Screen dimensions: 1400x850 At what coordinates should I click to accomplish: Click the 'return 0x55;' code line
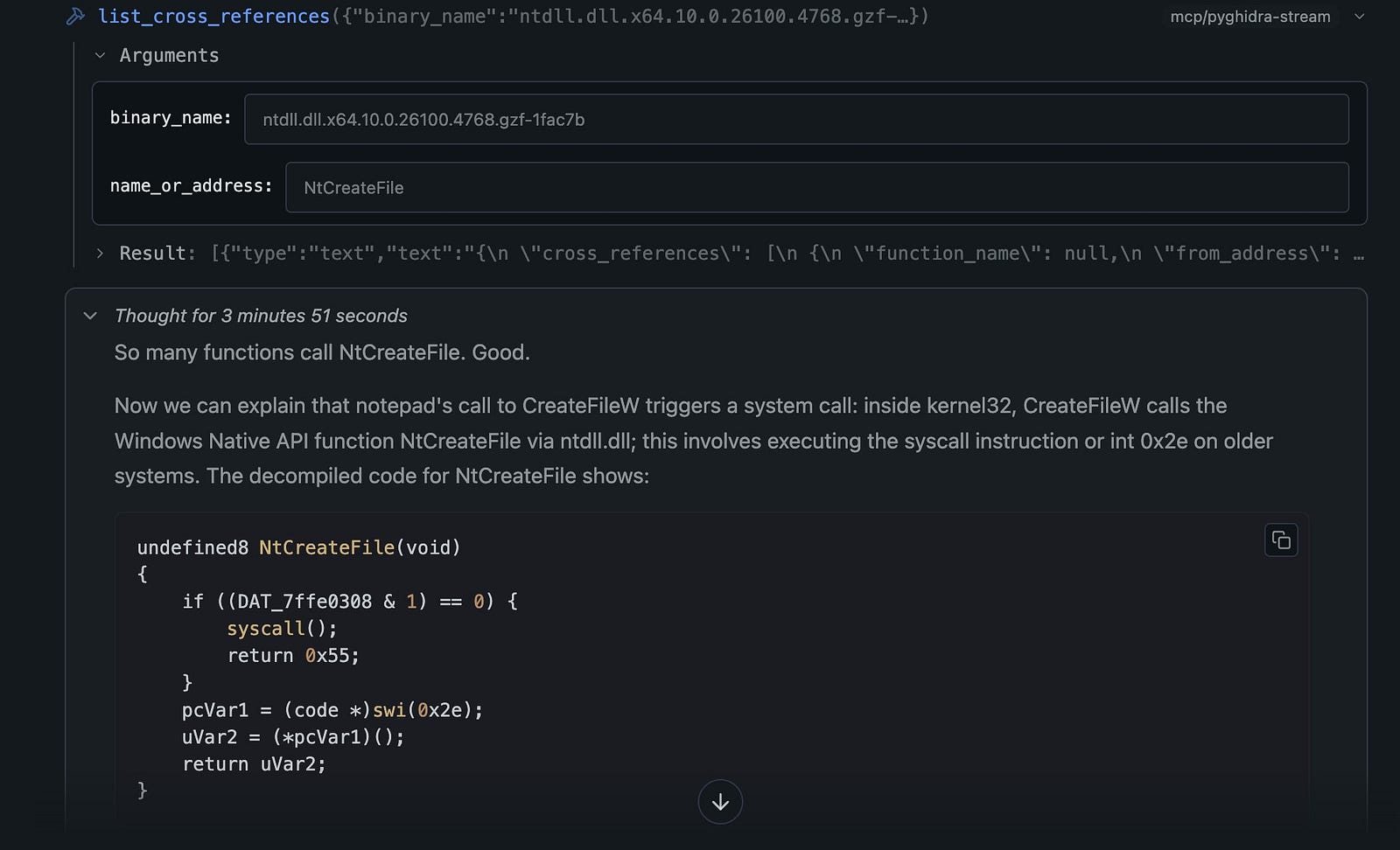pyautogui.click(x=293, y=656)
